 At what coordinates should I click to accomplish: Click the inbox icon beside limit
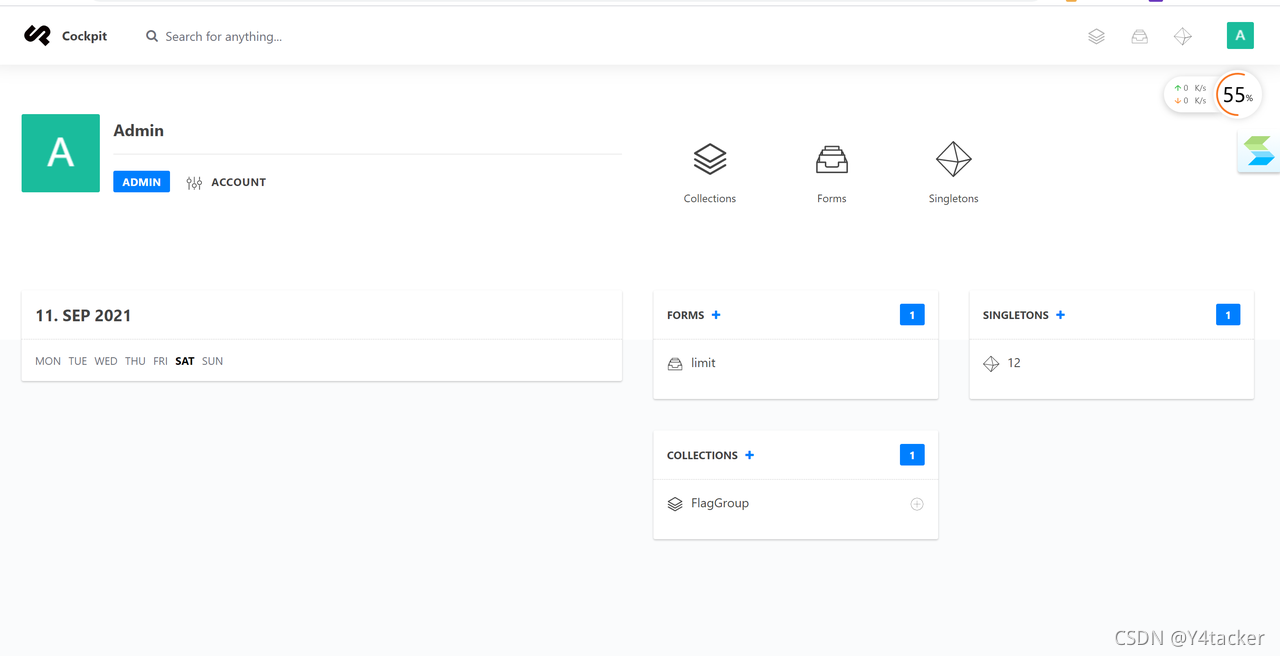[x=675, y=364]
